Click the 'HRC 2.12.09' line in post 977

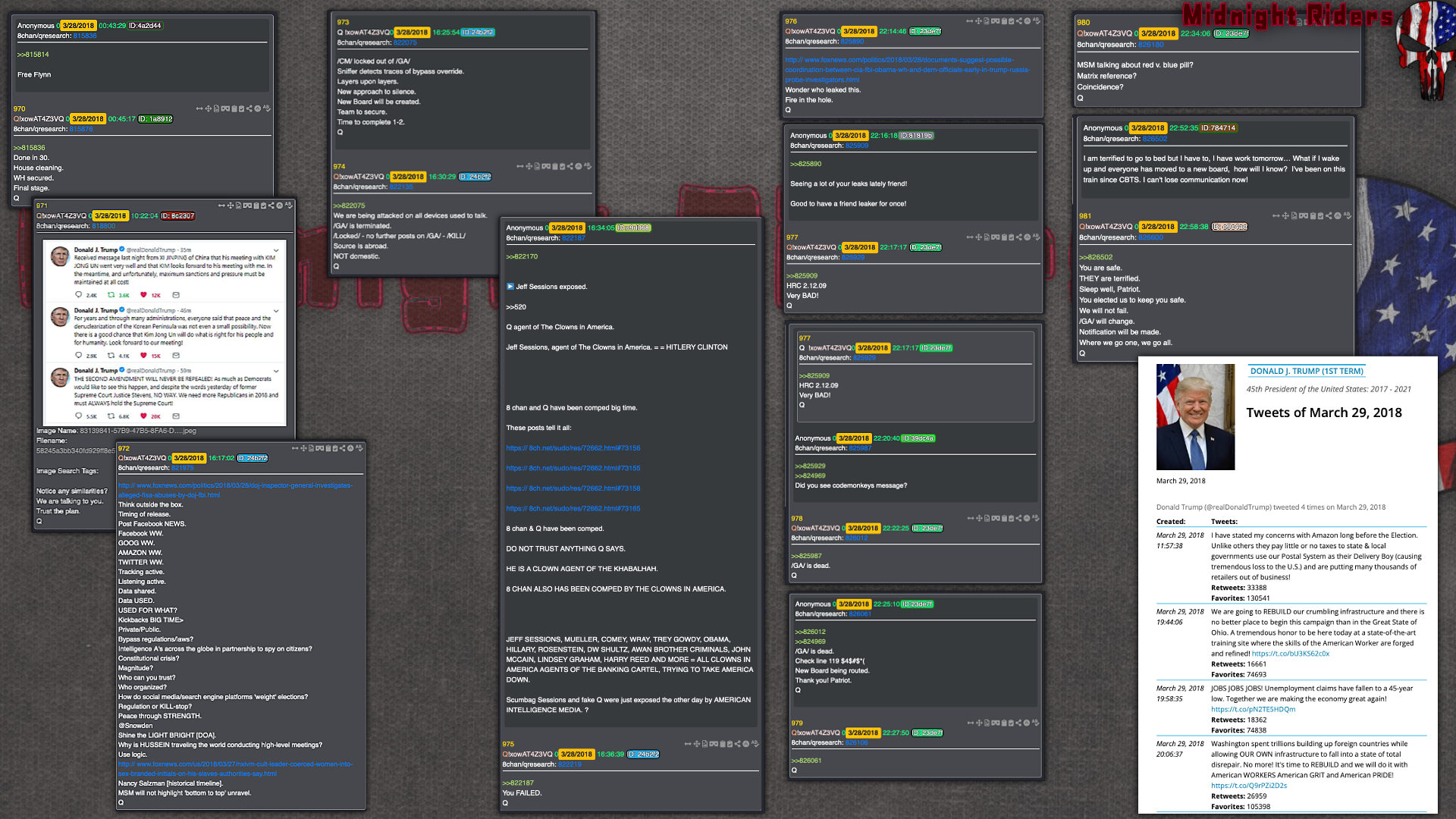pos(806,286)
